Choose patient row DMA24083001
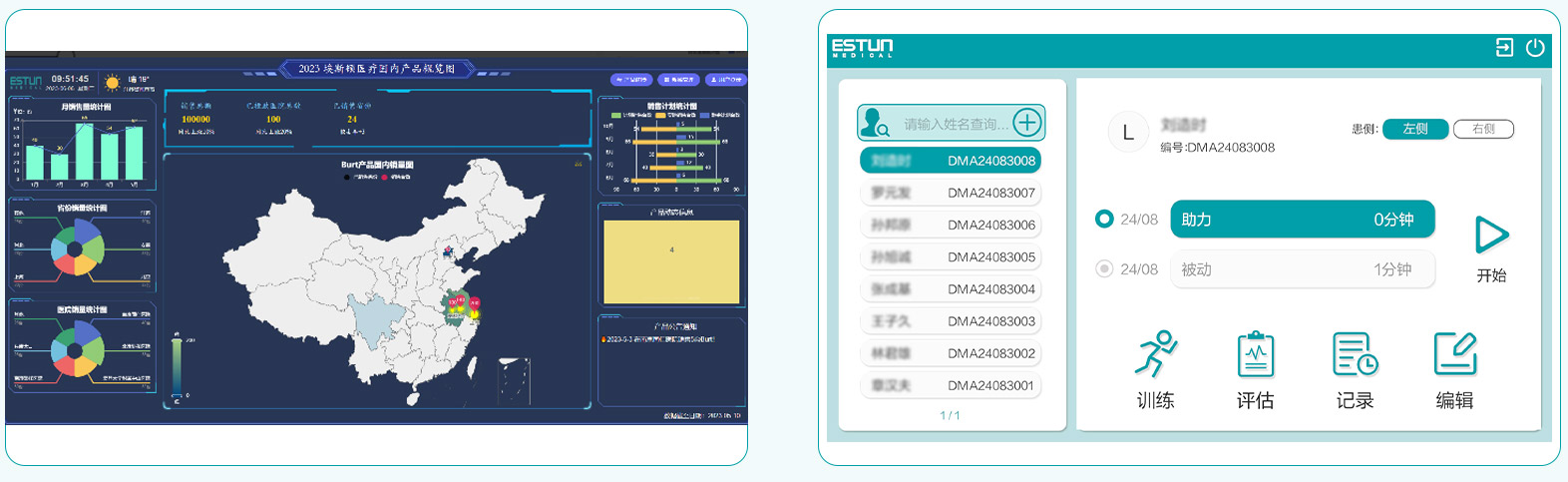 click(x=951, y=385)
